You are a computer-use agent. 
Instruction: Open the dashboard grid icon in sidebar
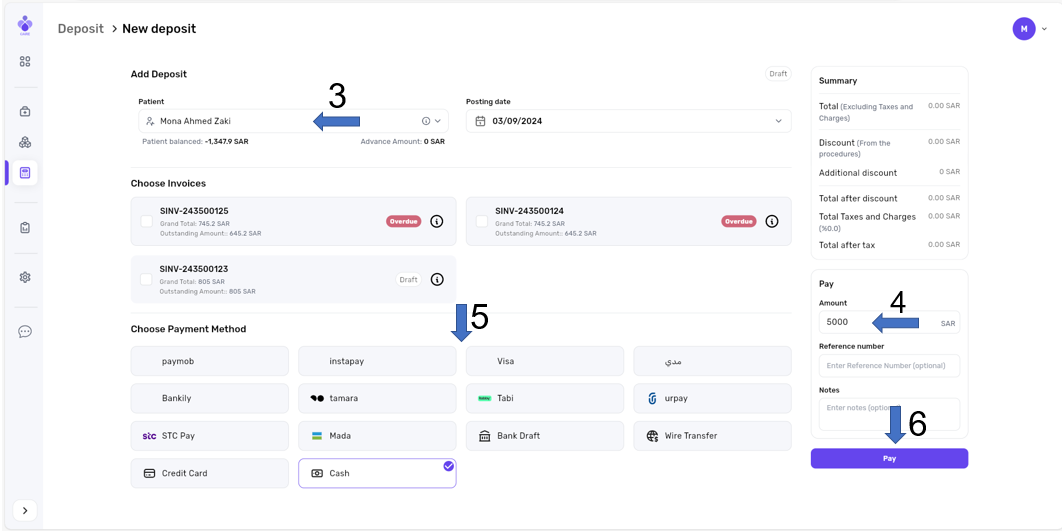point(25,61)
